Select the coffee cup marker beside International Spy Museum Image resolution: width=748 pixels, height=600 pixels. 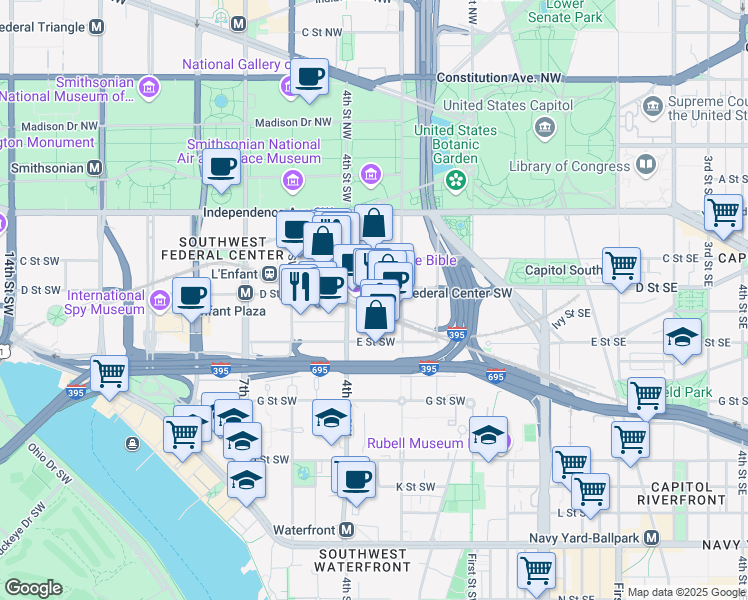(x=191, y=297)
